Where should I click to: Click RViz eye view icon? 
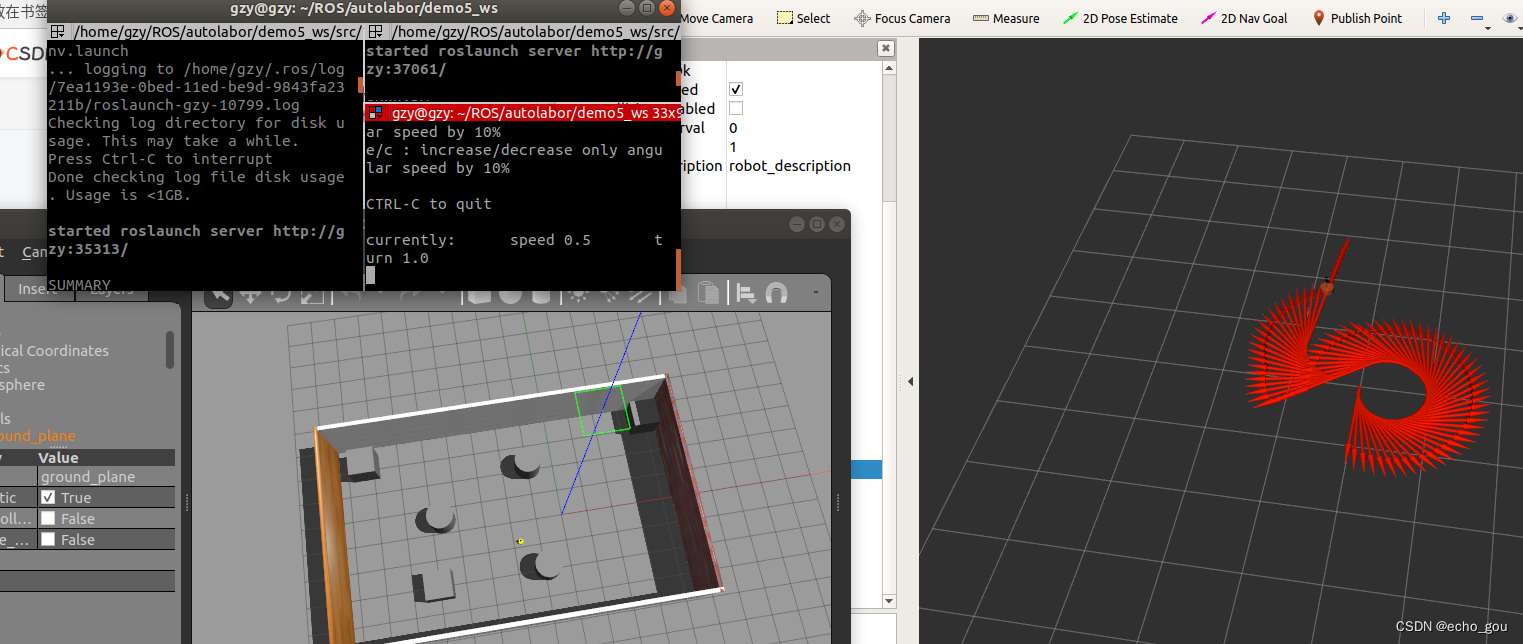click(x=1510, y=18)
